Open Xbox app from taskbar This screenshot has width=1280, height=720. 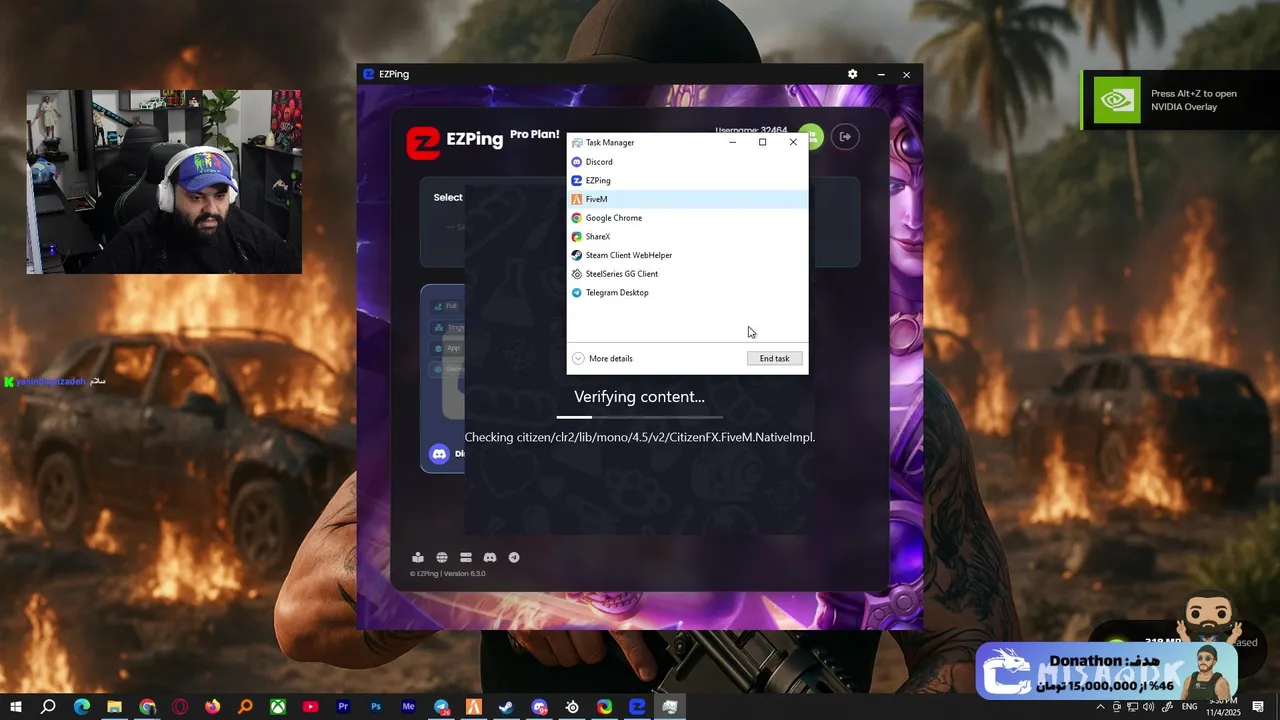tap(278, 707)
